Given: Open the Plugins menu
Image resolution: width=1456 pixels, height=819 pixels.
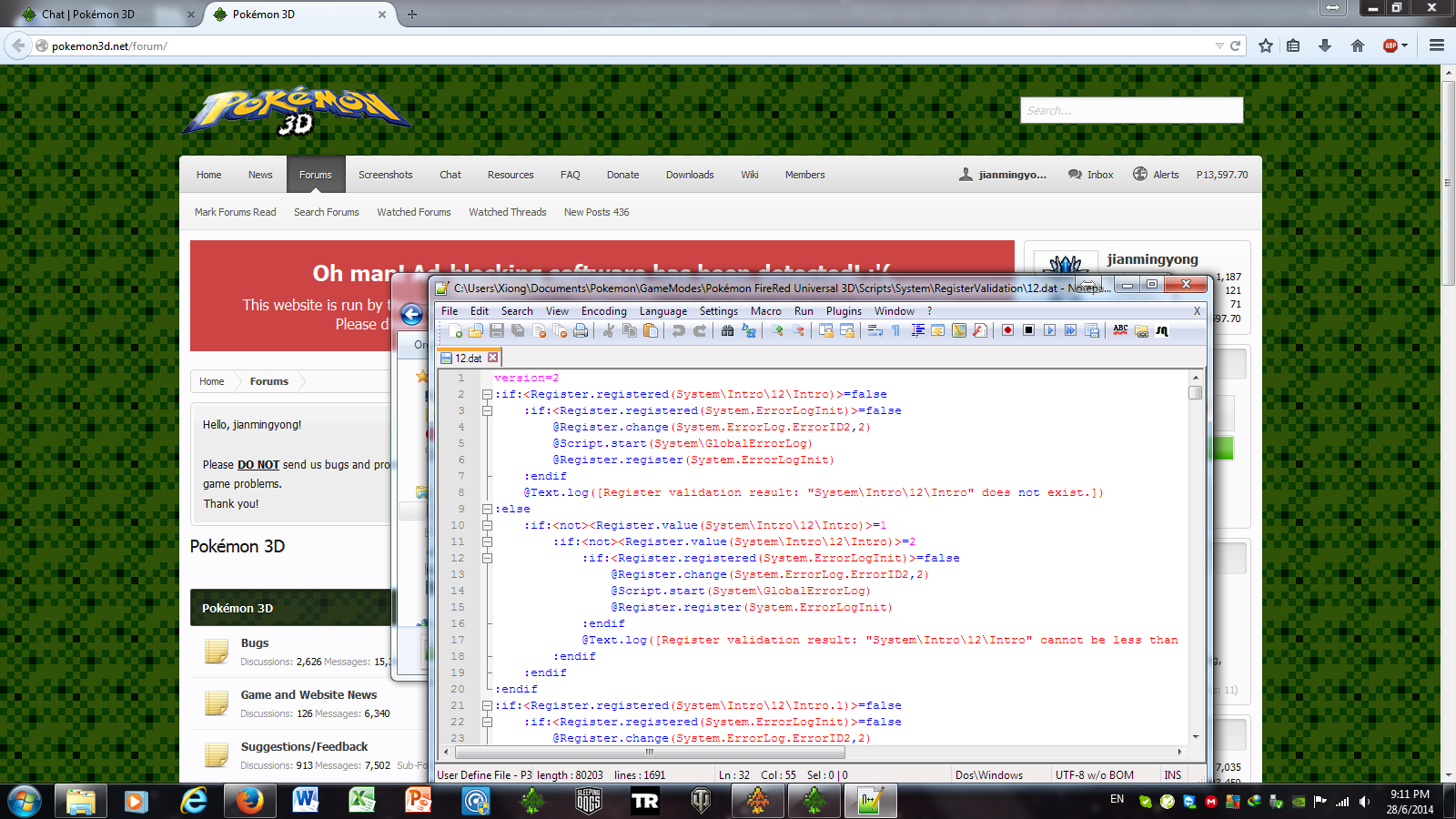Looking at the screenshot, I should pyautogui.click(x=844, y=311).
